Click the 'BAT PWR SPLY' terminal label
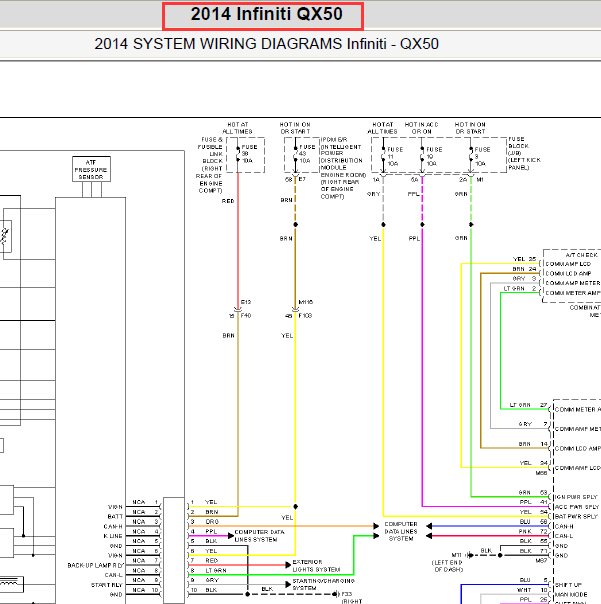 click(x=576, y=517)
